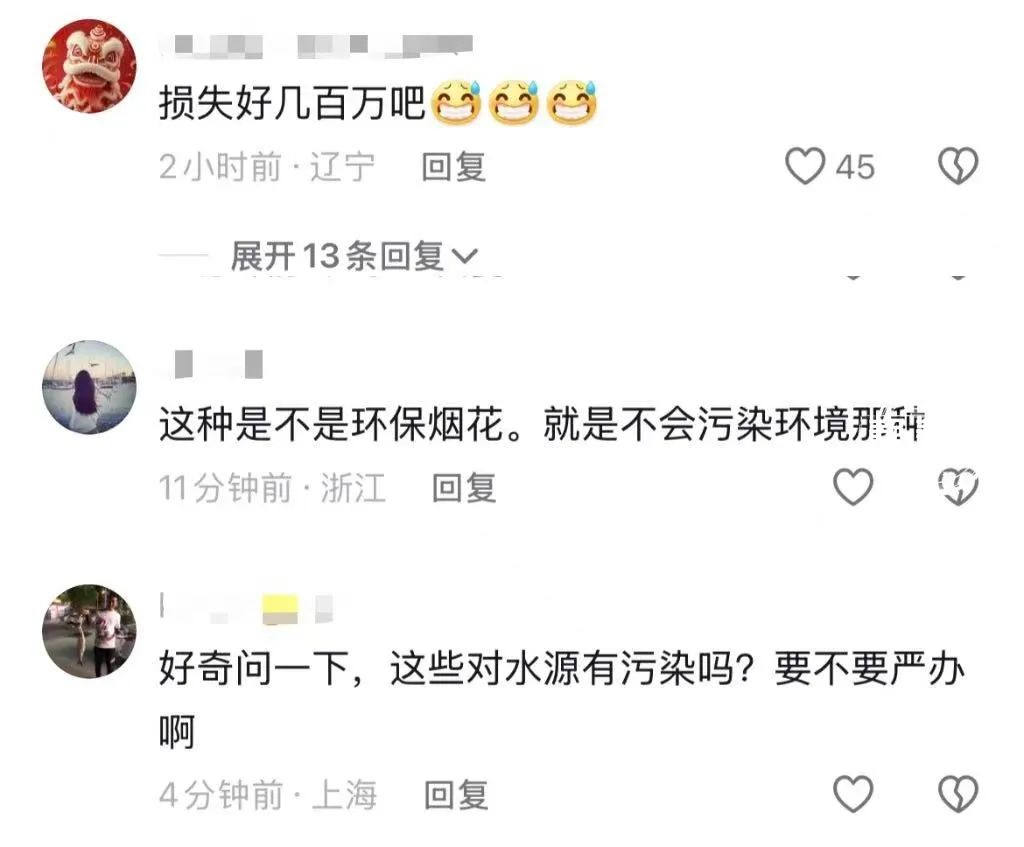1024x847 pixels.
Task: Expand 展开13条回复 replies
Action: click(x=353, y=255)
